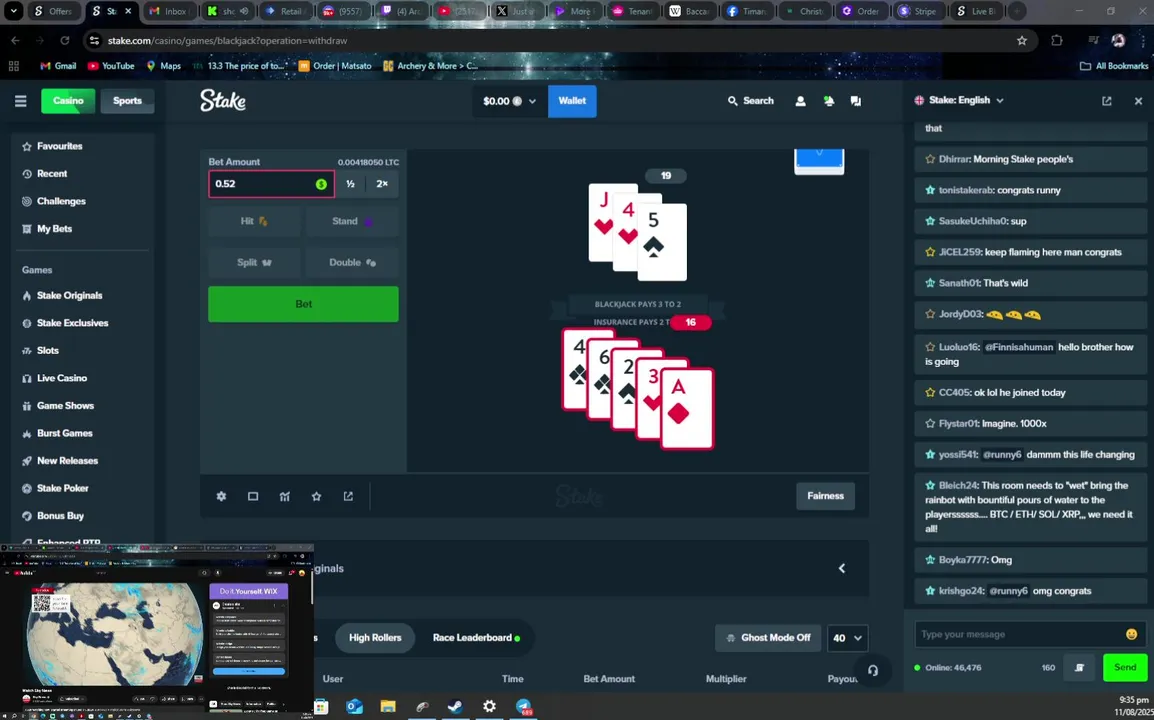The height and width of the screenshot is (720, 1154).
Task: Pop out the chat panel window
Action: click(1106, 101)
